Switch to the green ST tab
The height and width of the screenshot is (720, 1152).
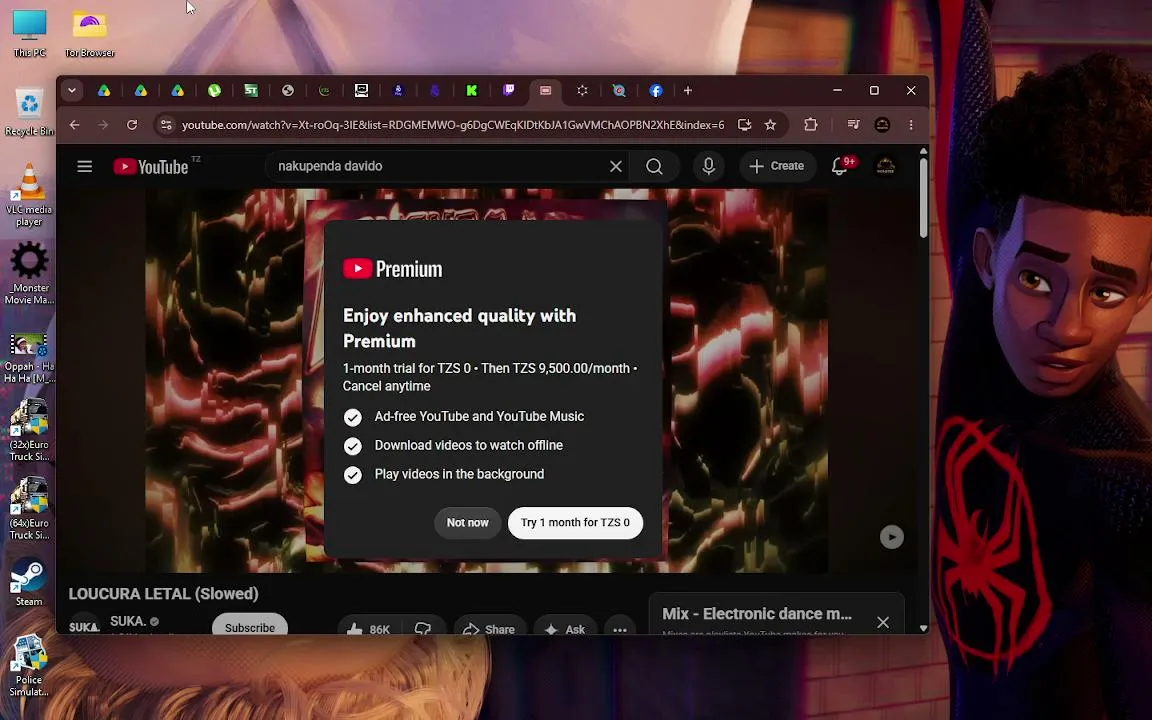[x=251, y=90]
